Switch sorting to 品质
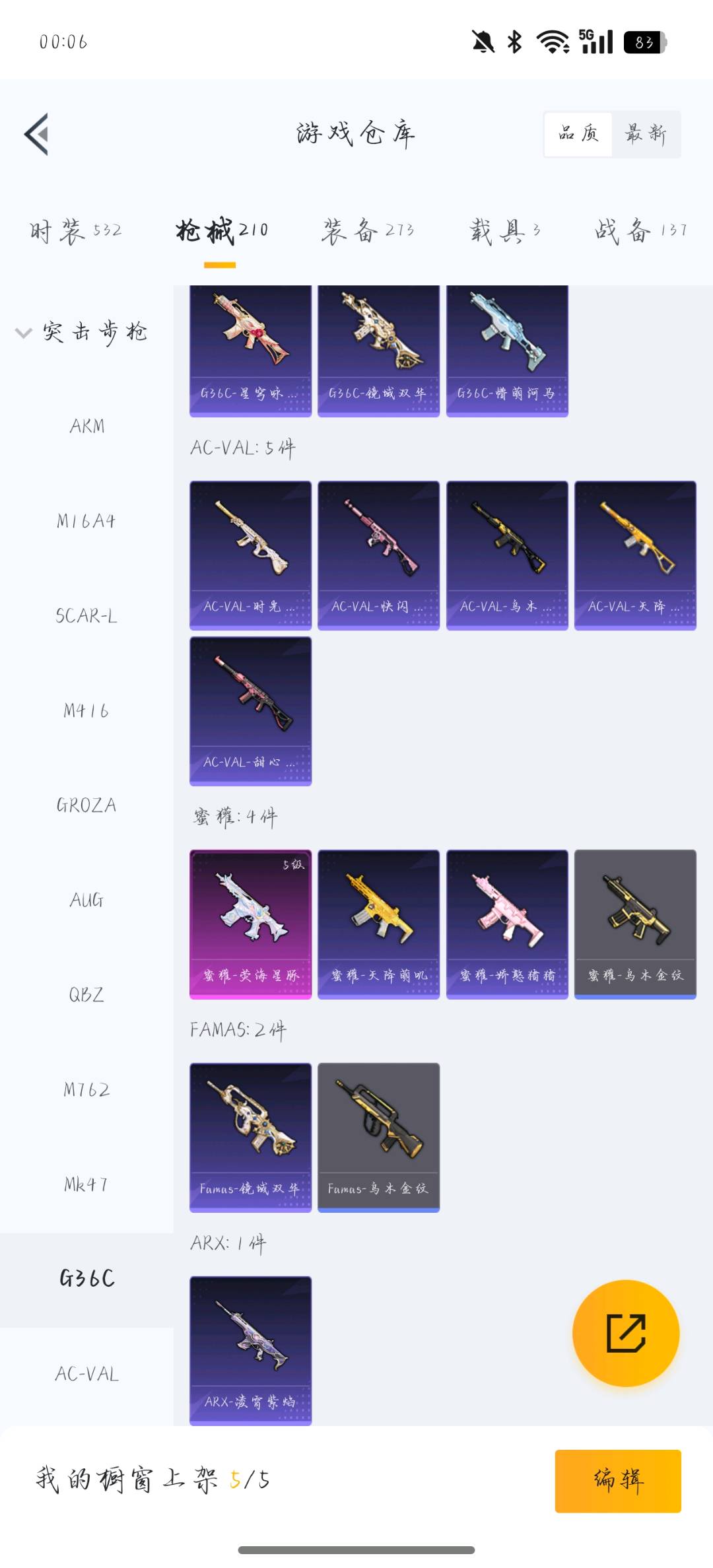The width and height of the screenshot is (713, 1568). coord(578,134)
